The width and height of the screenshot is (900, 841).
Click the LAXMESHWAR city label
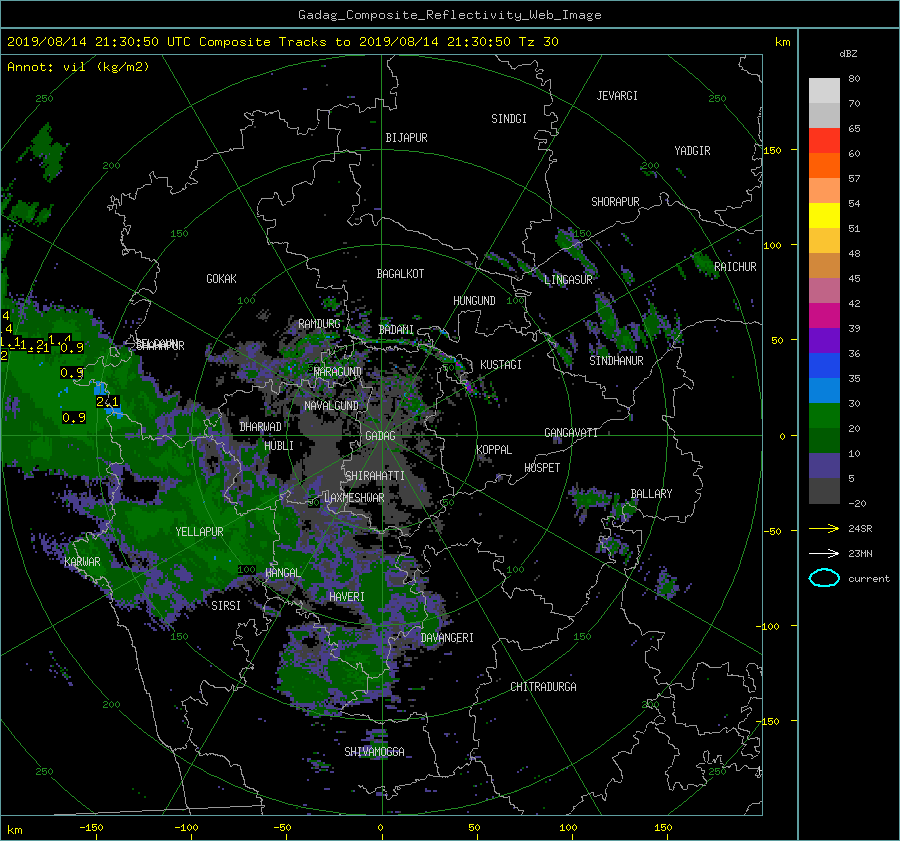pos(354,498)
